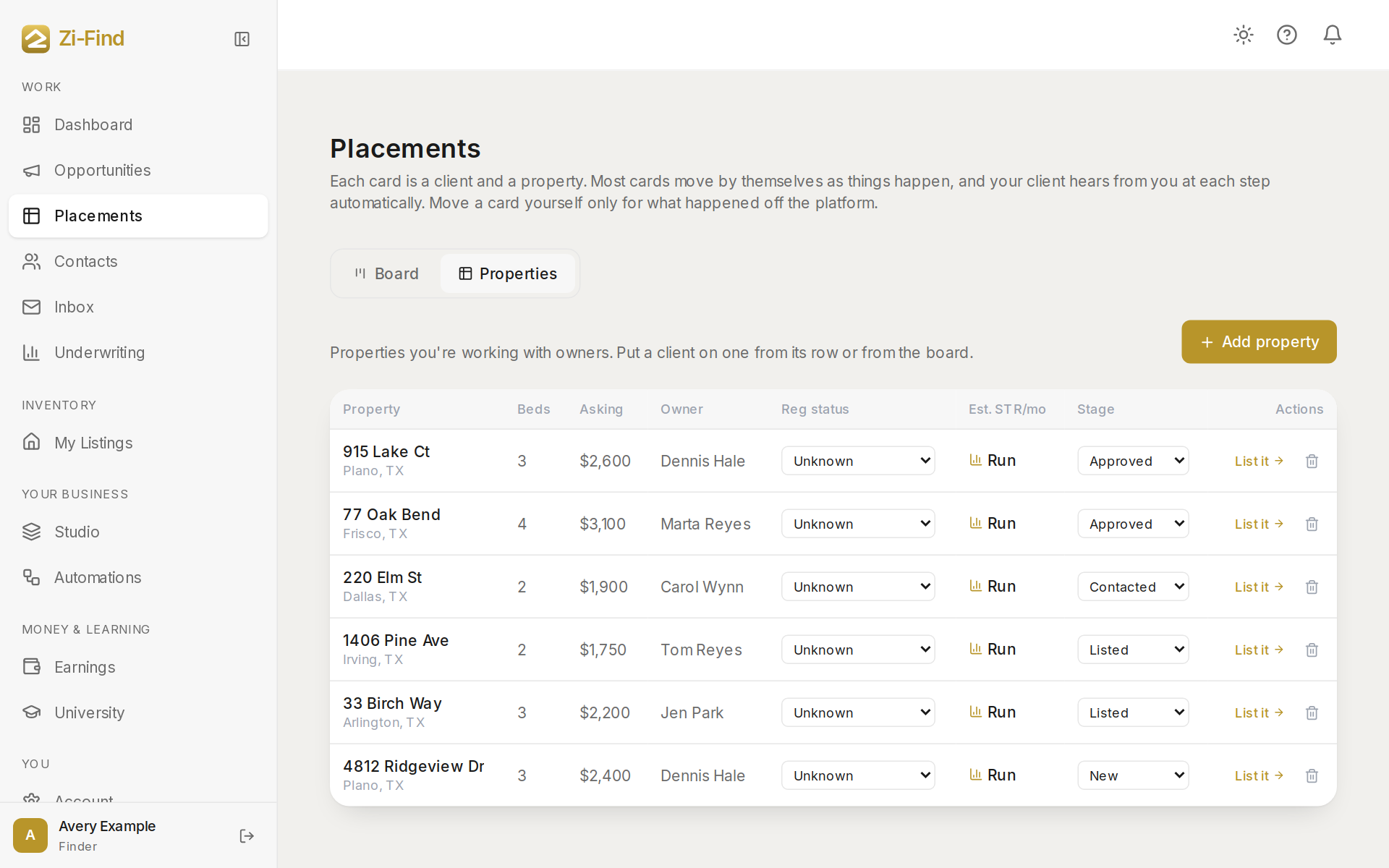
Task: Click List it link for 77 Oak Bend
Action: click(x=1259, y=524)
